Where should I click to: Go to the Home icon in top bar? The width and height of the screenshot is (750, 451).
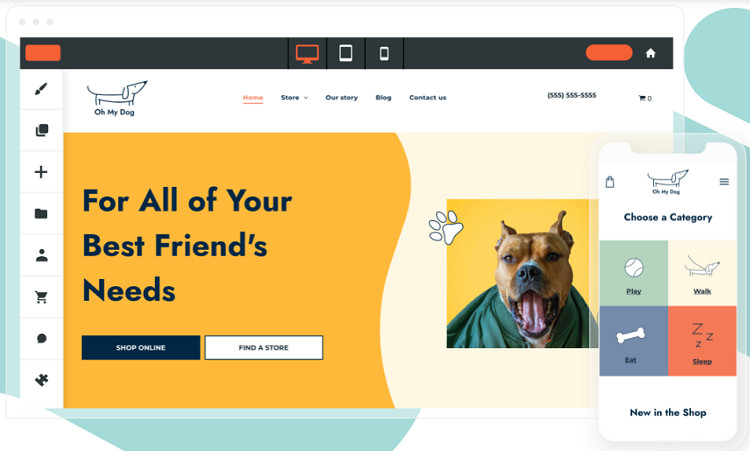[x=650, y=53]
